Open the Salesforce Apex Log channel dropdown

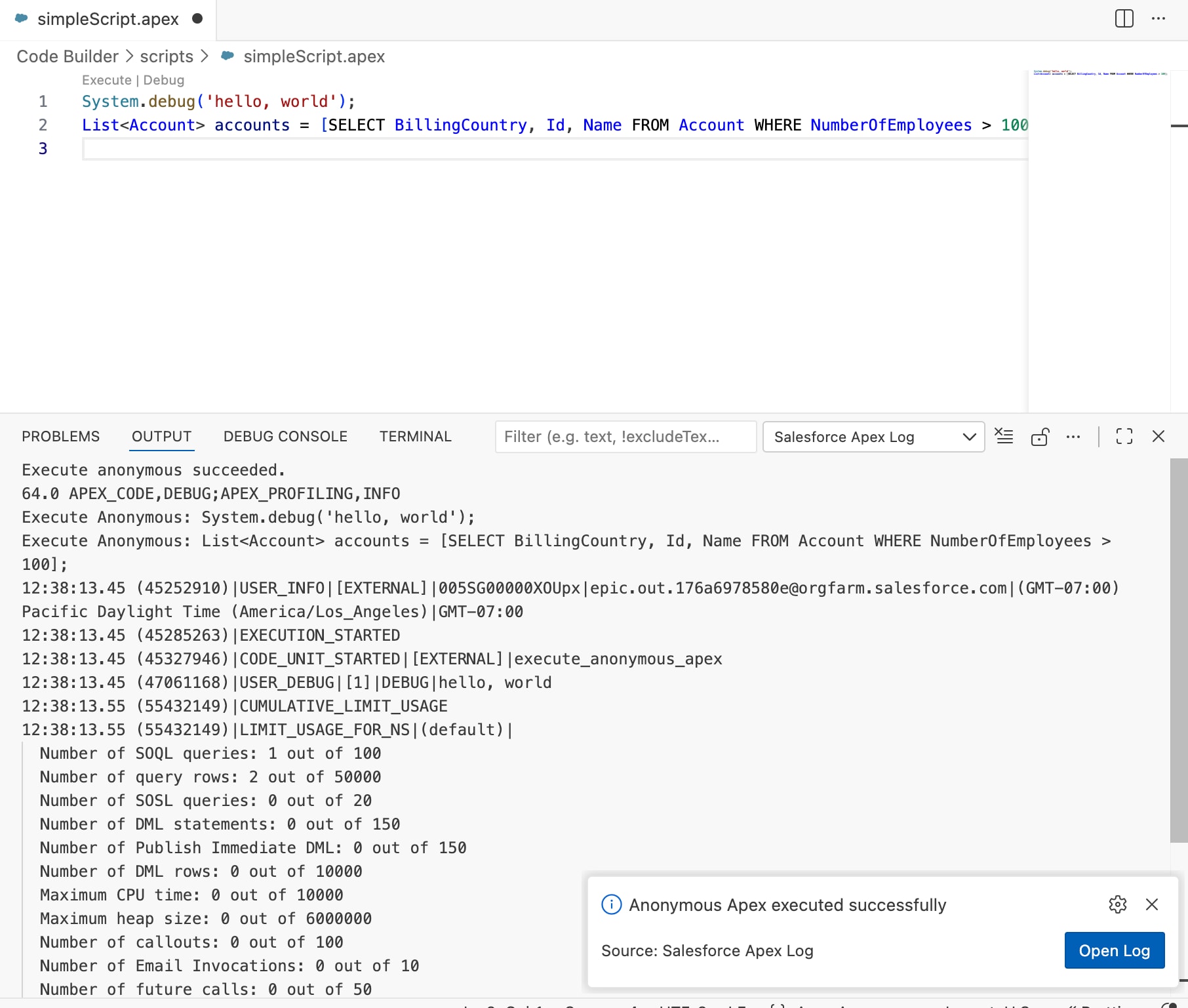[873, 436]
